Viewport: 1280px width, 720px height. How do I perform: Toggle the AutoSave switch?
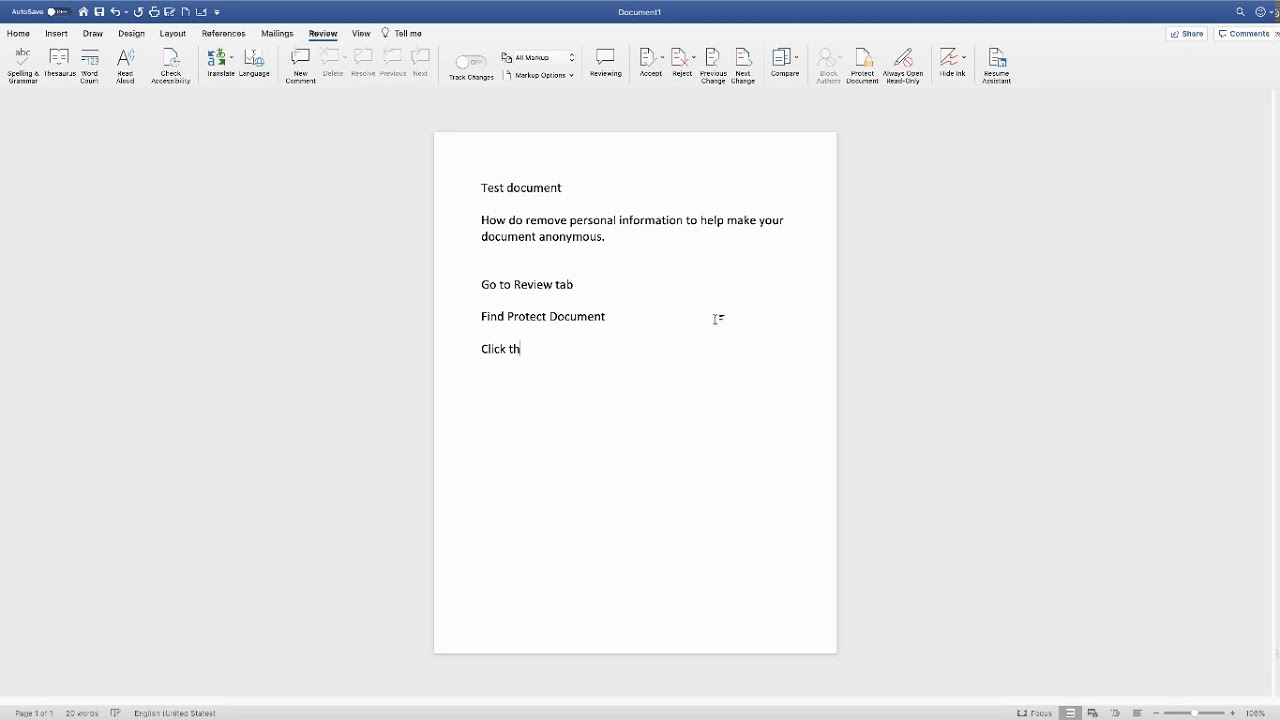click(57, 12)
